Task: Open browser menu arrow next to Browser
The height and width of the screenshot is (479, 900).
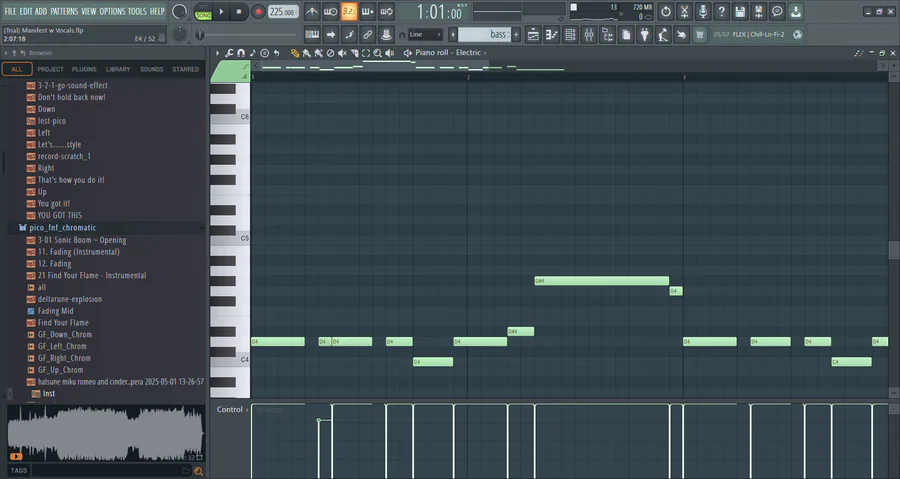Action: 6,53
